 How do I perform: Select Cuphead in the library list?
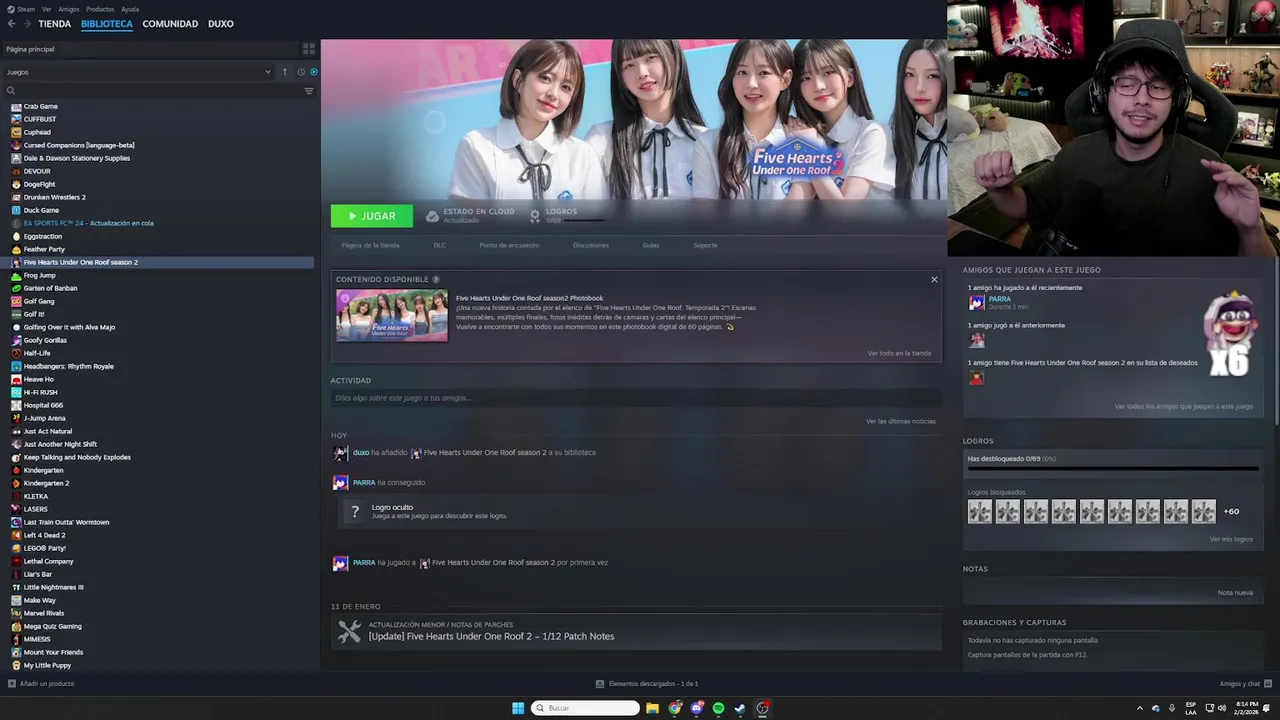[x=37, y=132]
